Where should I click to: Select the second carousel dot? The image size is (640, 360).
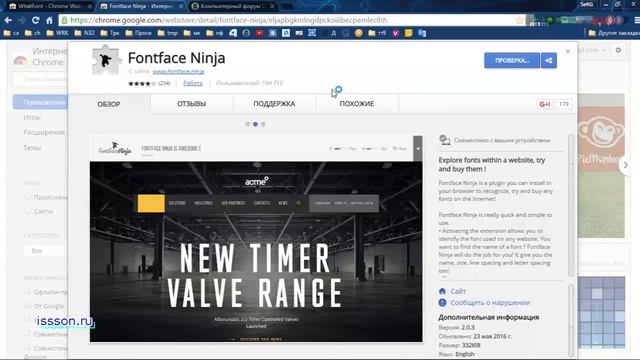click(x=255, y=124)
